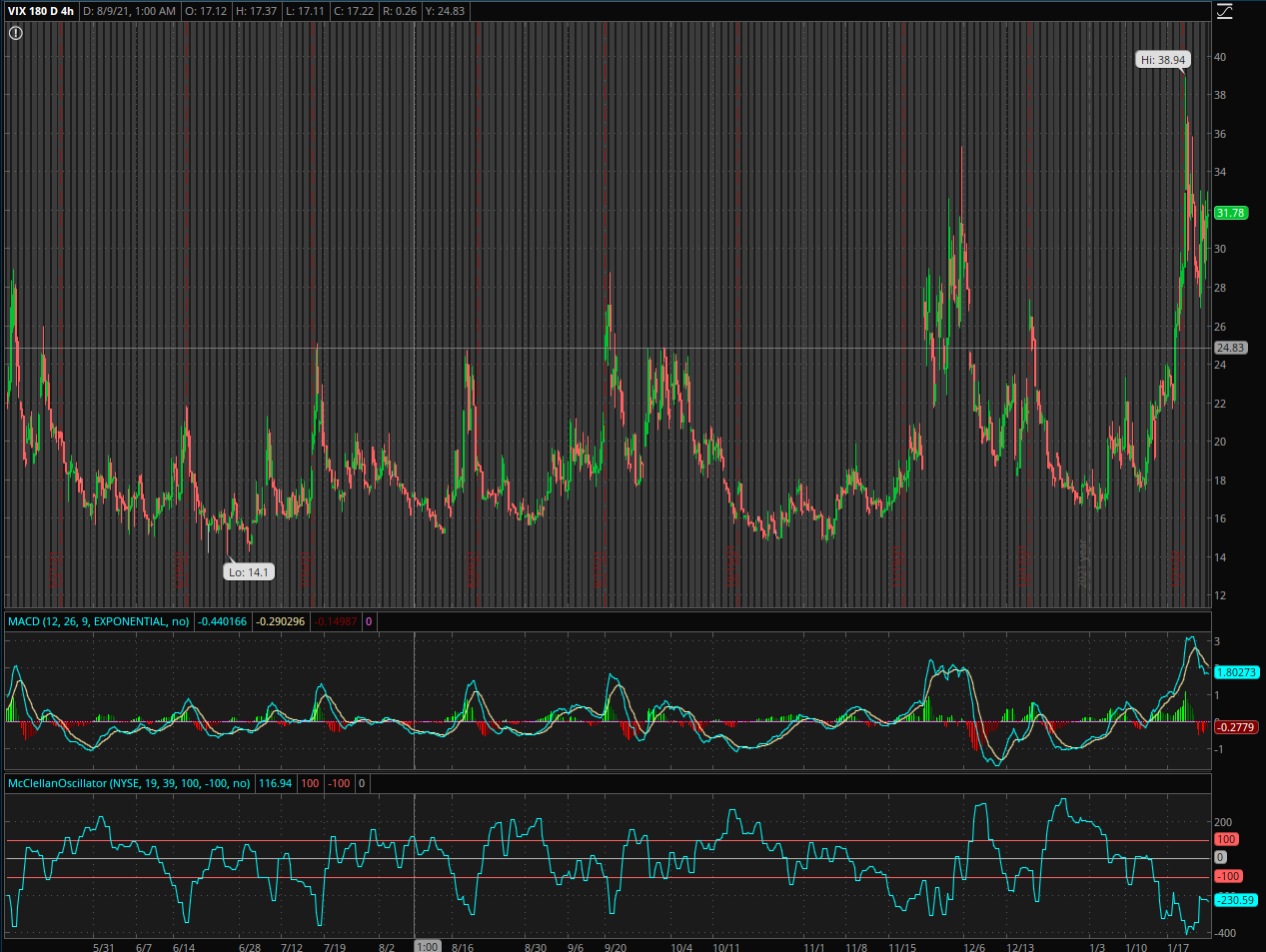1266x952 pixels.
Task: Click the 5/31 date on the time axis
Action: pyautogui.click(x=103, y=947)
